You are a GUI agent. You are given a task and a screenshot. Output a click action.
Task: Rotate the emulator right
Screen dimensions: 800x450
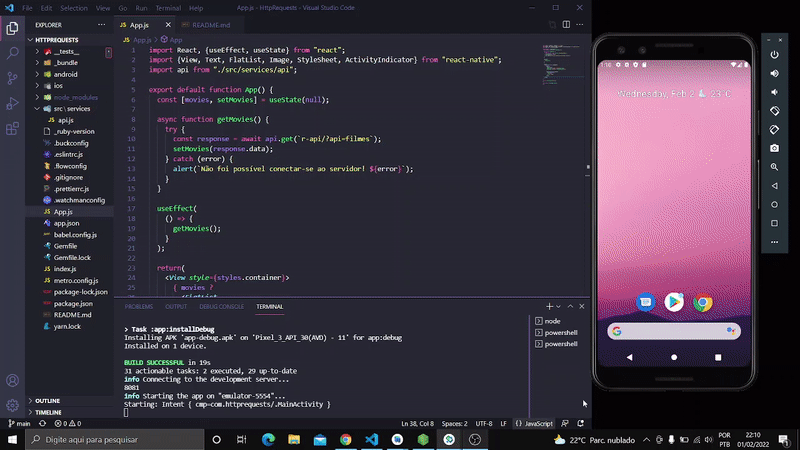click(x=774, y=130)
